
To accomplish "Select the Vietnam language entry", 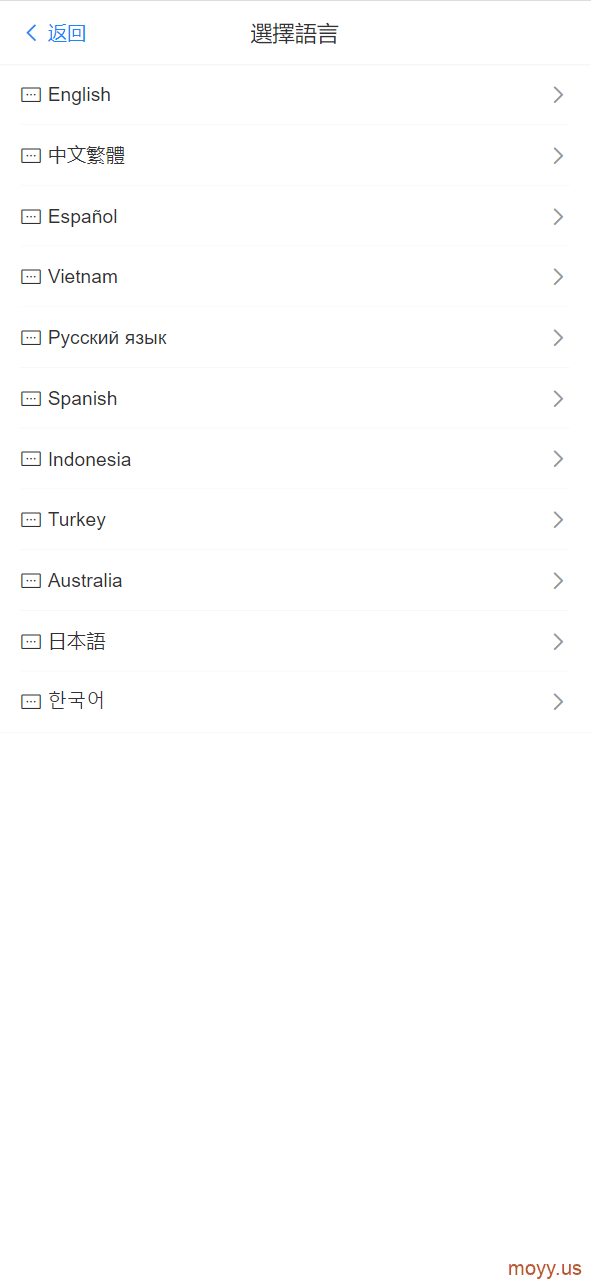I will click(295, 277).
